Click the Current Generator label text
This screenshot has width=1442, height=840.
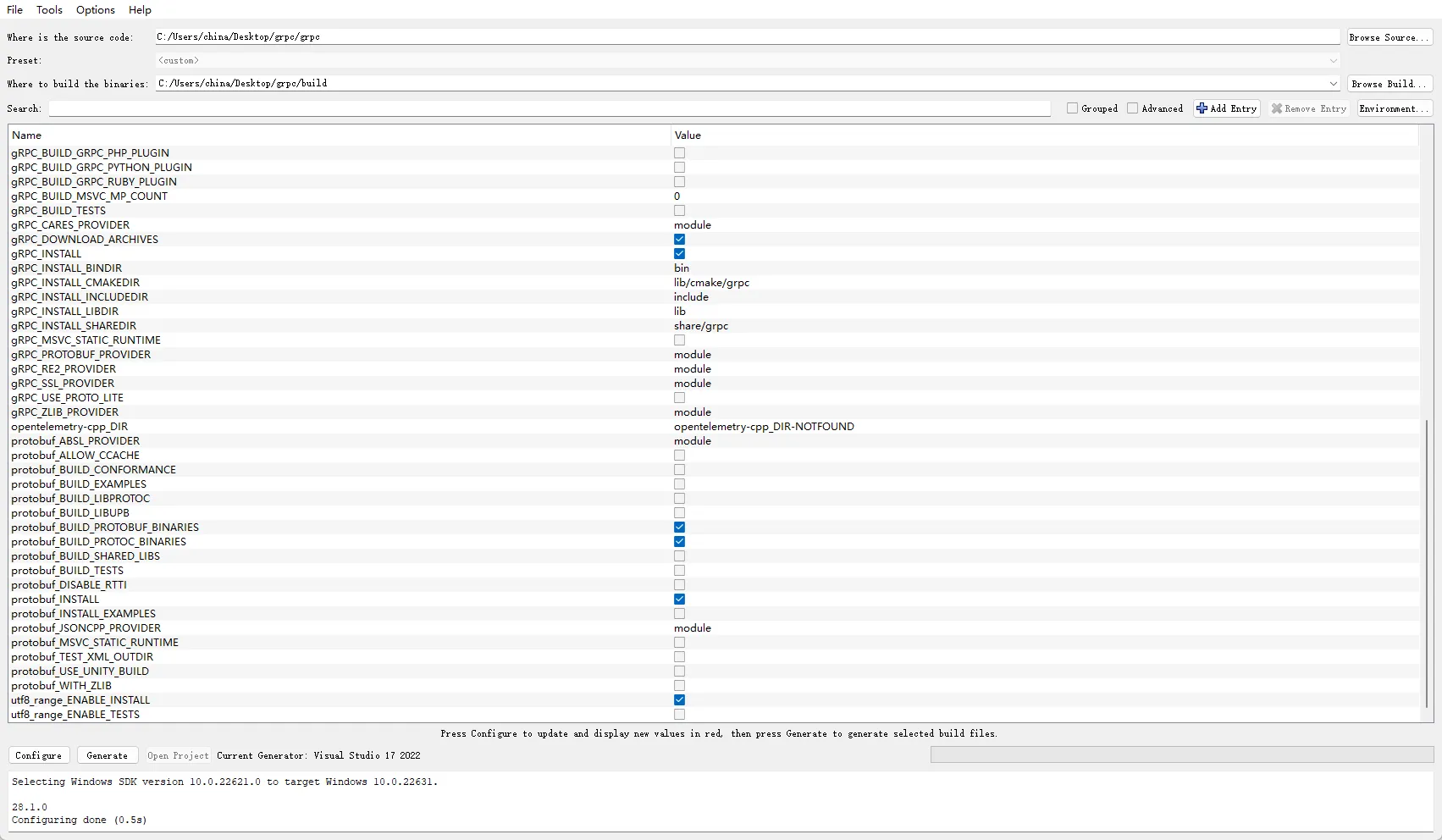[x=318, y=755]
